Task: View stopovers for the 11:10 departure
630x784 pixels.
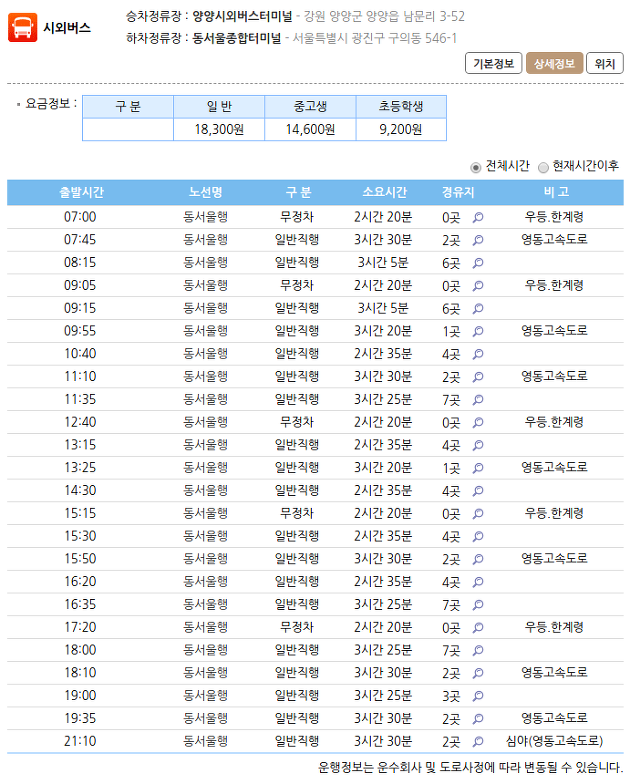Action: pyautogui.click(x=478, y=377)
